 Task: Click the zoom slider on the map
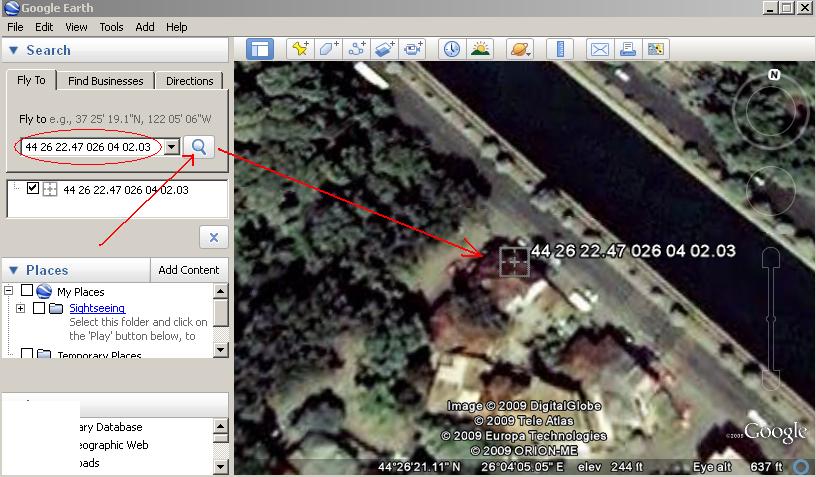771,318
